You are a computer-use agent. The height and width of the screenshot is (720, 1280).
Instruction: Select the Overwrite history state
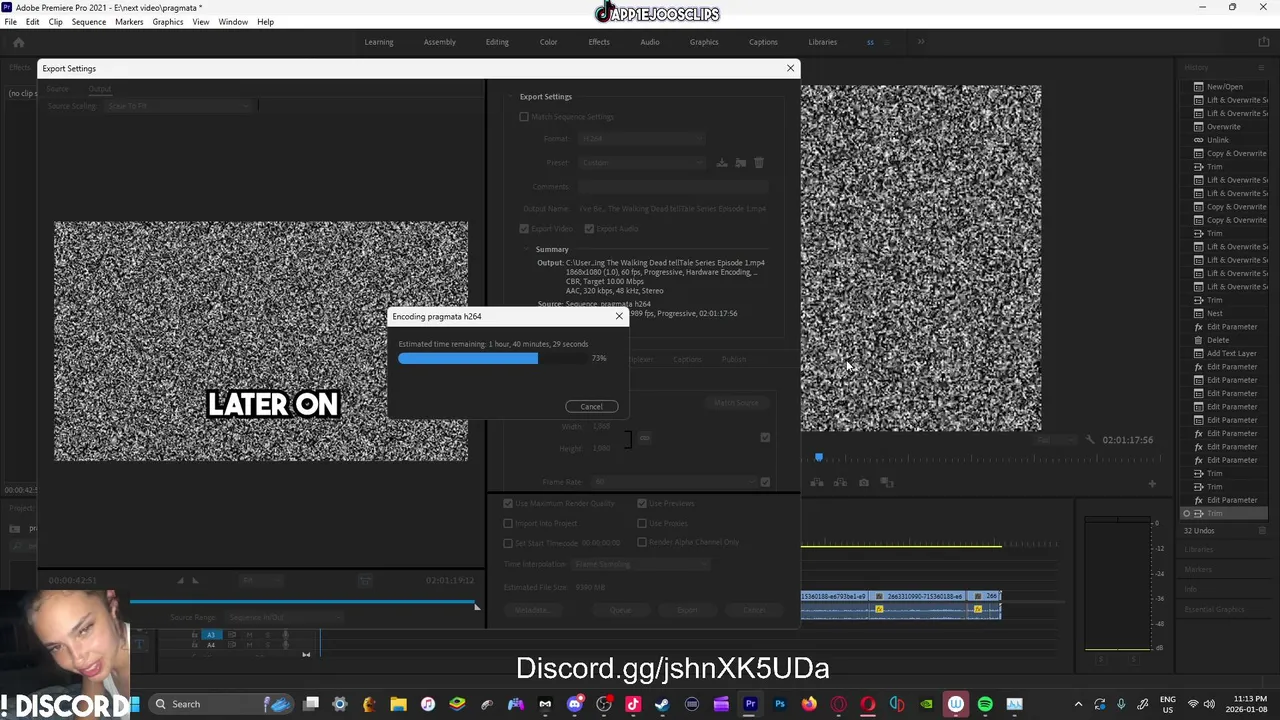[1223, 127]
